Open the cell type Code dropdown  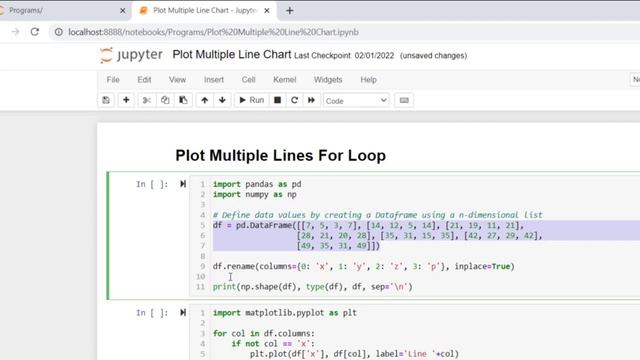click(356, 100)
